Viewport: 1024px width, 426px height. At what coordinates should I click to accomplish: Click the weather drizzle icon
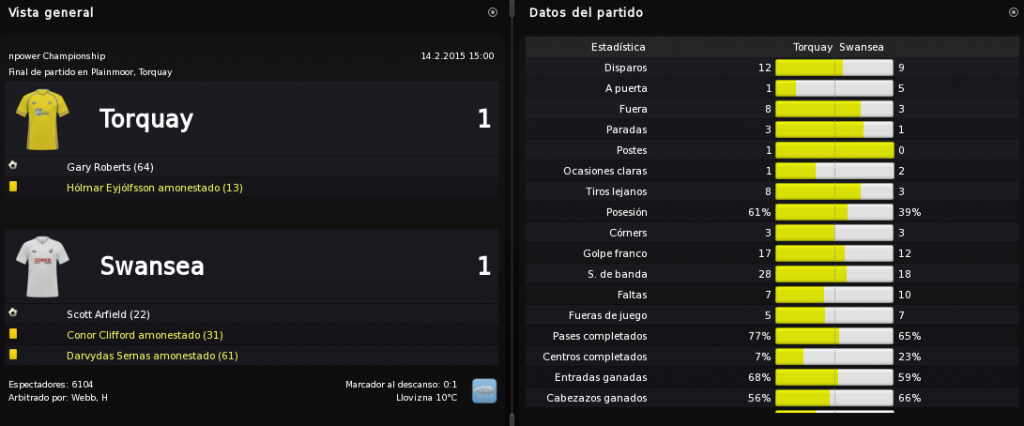point(485,391)
